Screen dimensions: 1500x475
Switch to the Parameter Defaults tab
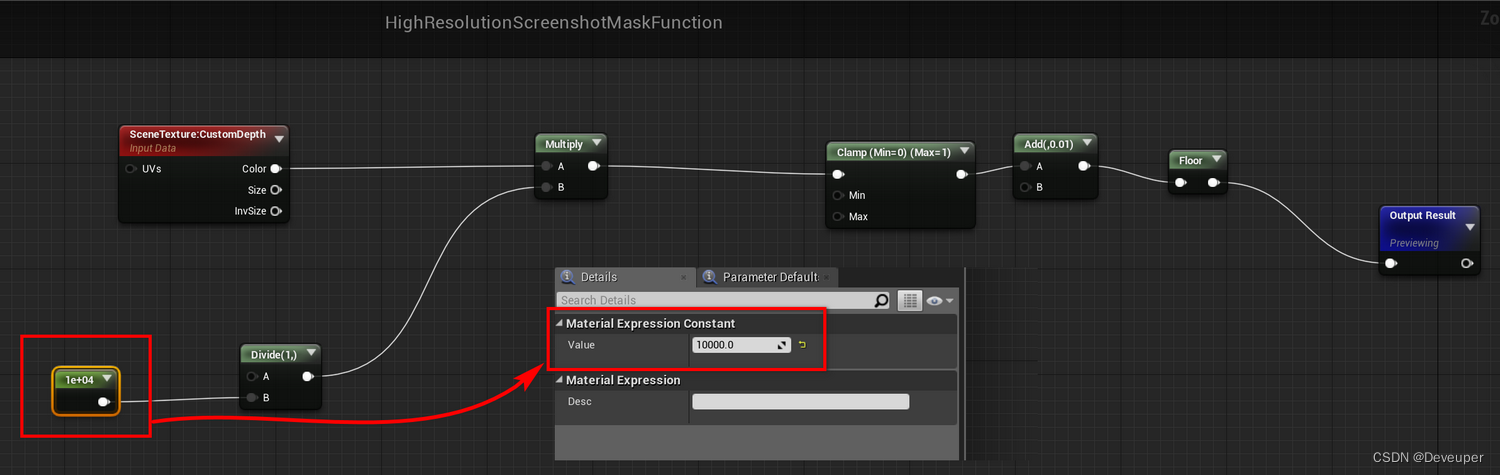pos(770,277)
